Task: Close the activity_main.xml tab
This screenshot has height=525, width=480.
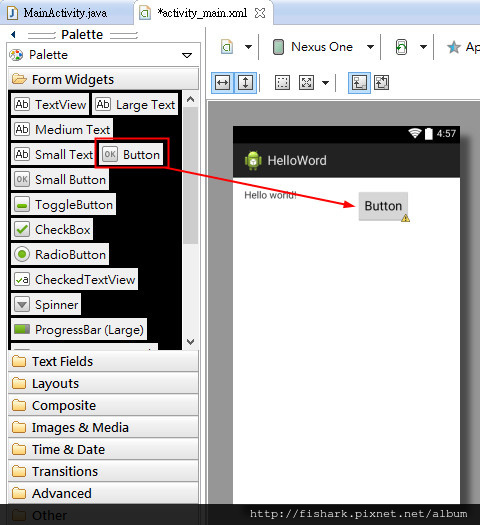Action: click(260, 13)
